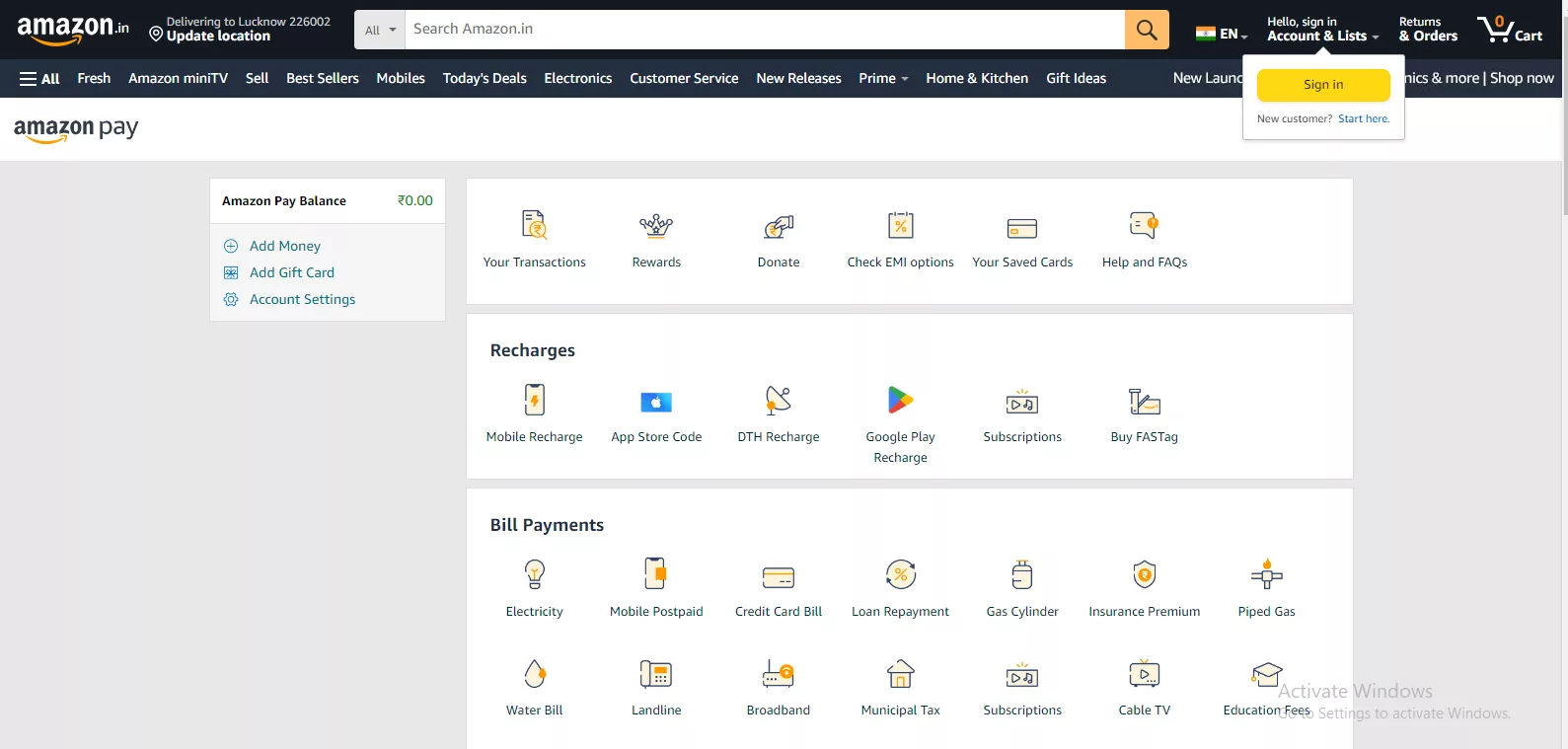Screen dimensions: 1568x749
Task: Choose the Gas Cylinder icon
Action: pyautogui.click(x=1022, y=574)
